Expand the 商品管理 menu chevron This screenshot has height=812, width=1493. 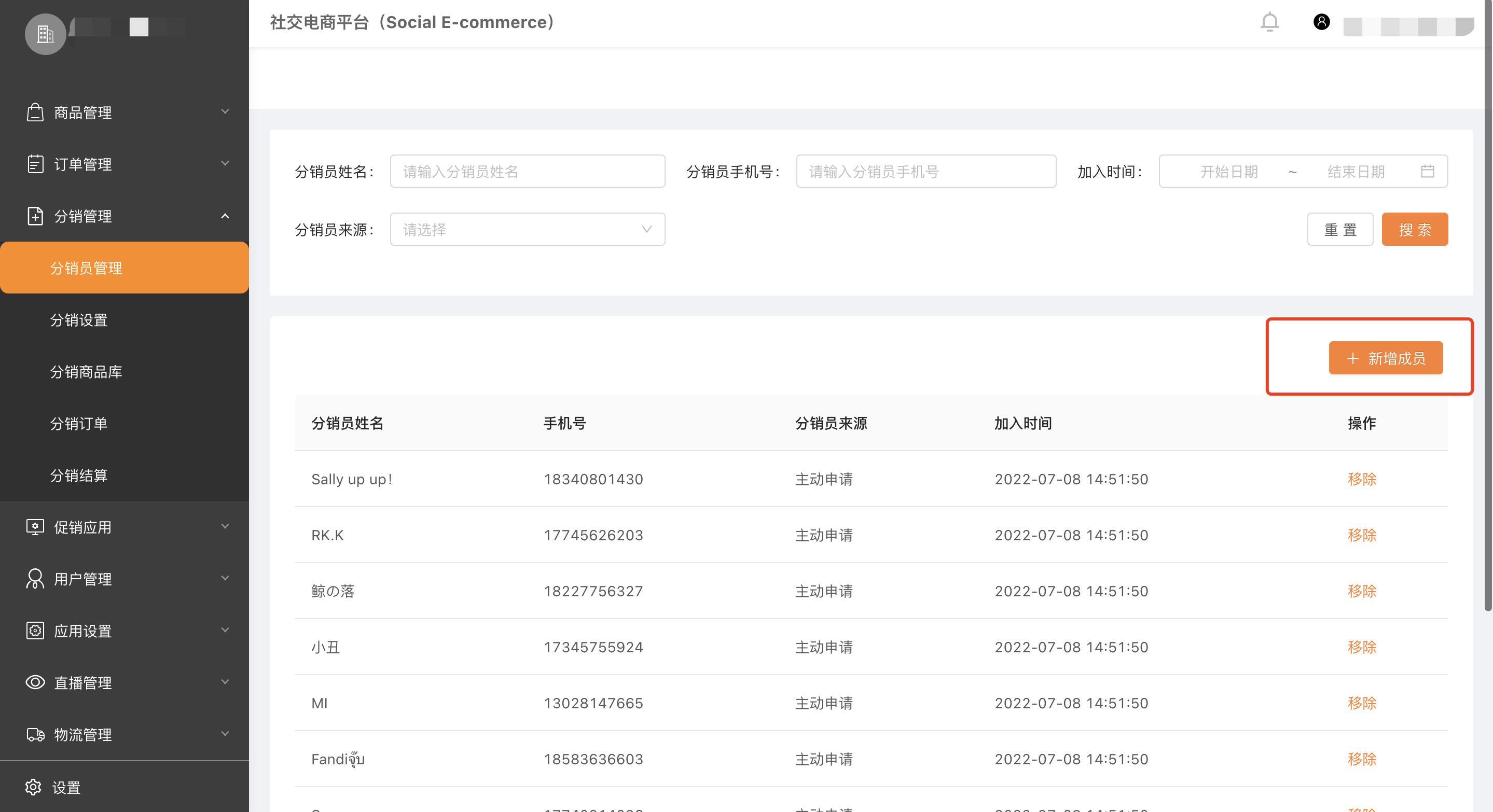pyautogui.click(x=225, y=111)
